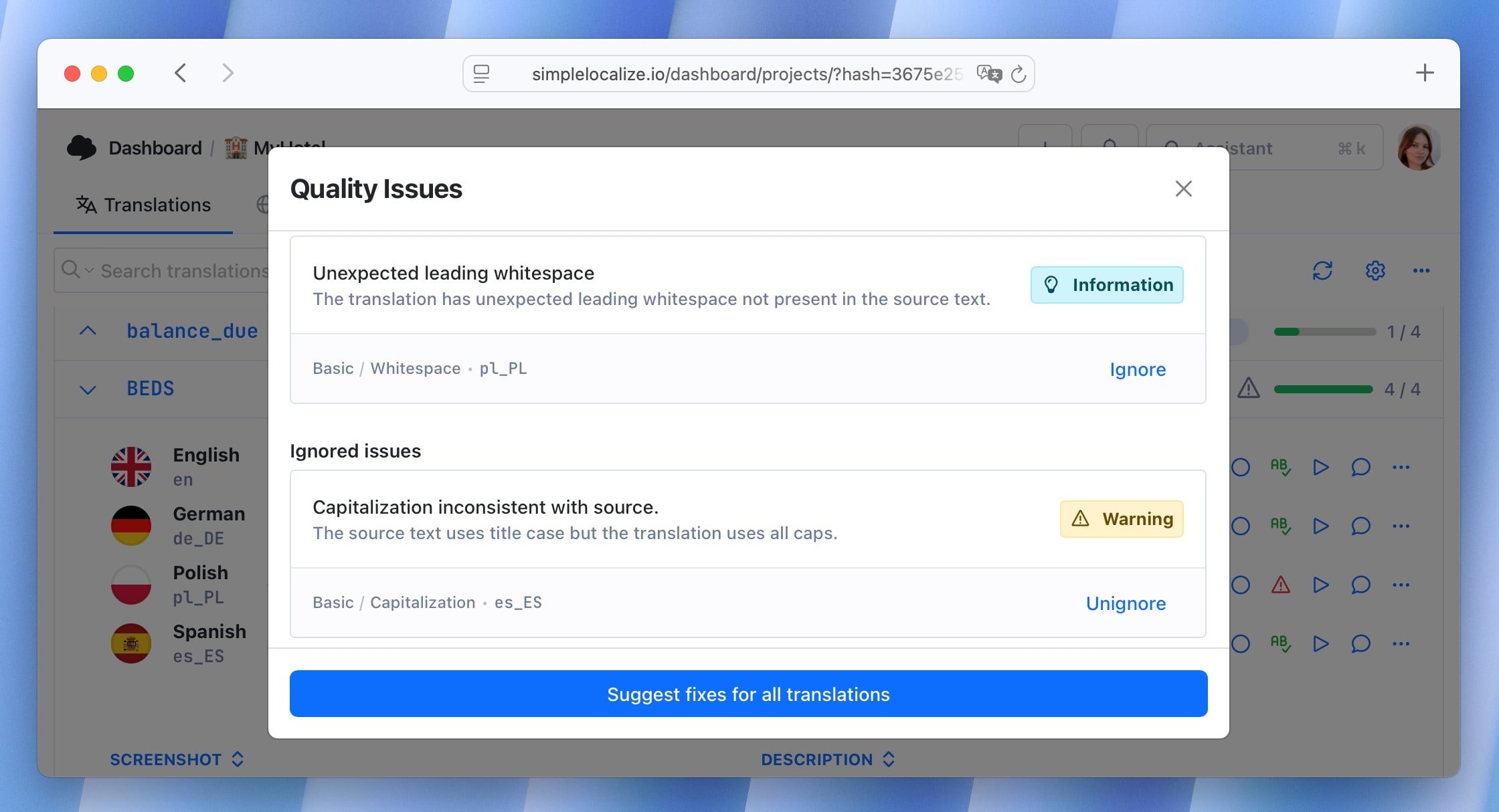Collapse the balance_due translation key

(x=88, y=330)
